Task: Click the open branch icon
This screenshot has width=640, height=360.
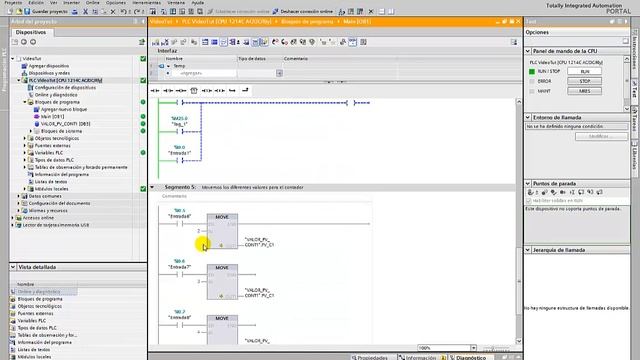Action: (x=232, y=91)
